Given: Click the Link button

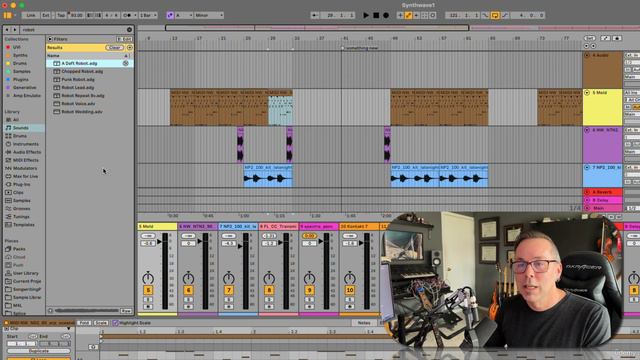Looking at the screenshot, I should pyautogui.click(x=31, y=16).
